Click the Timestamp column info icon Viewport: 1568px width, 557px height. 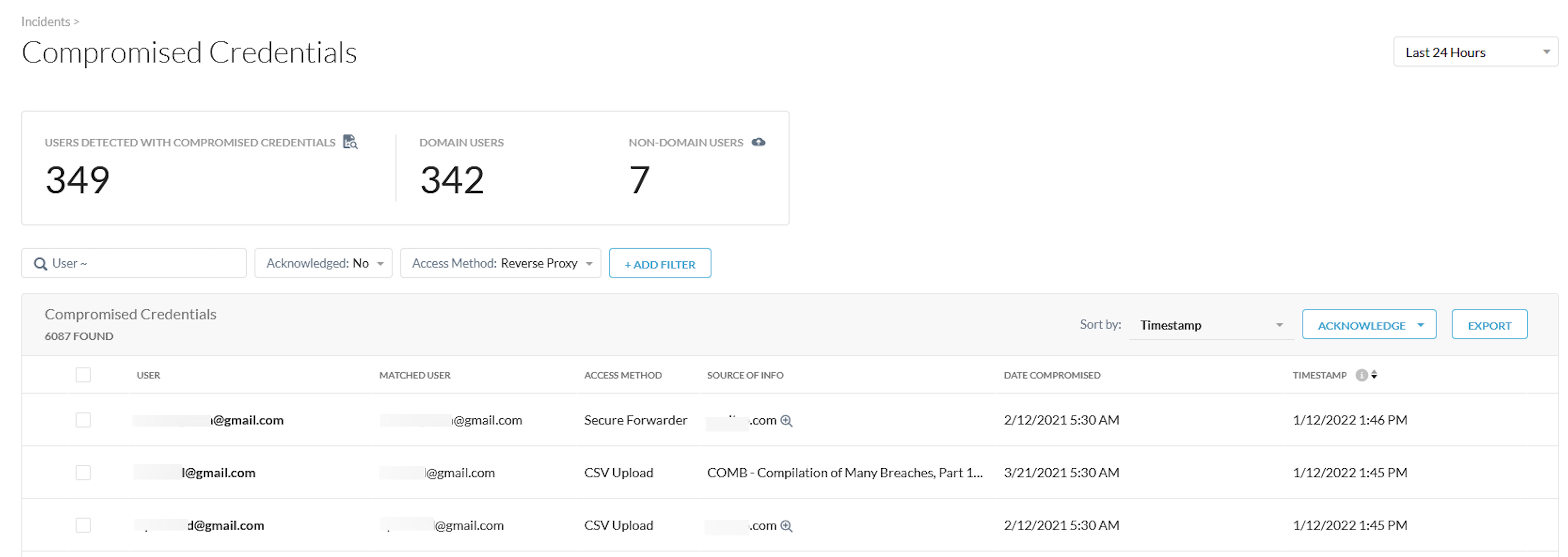(1361, 375)
